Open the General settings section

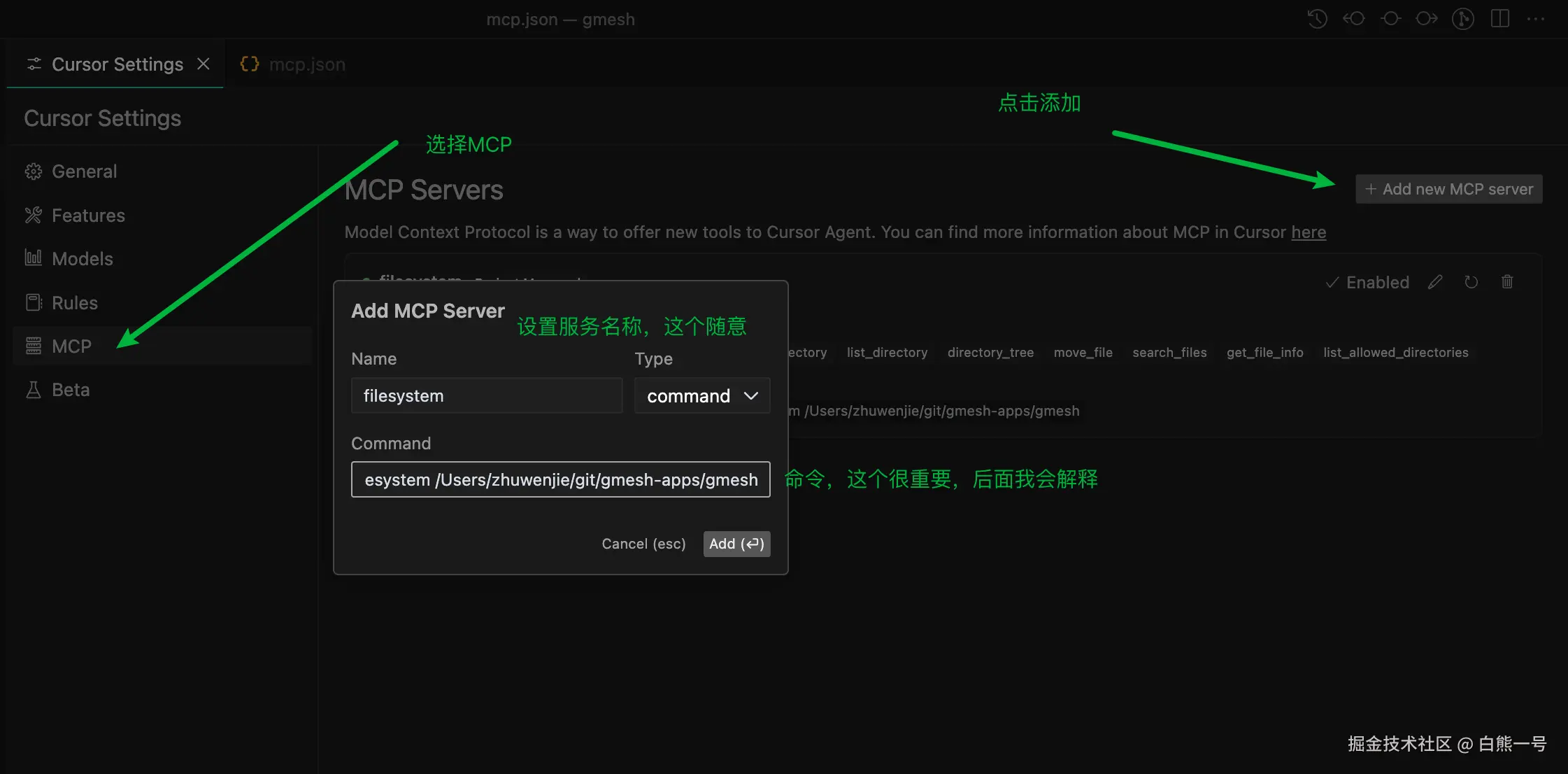point(84,171)
